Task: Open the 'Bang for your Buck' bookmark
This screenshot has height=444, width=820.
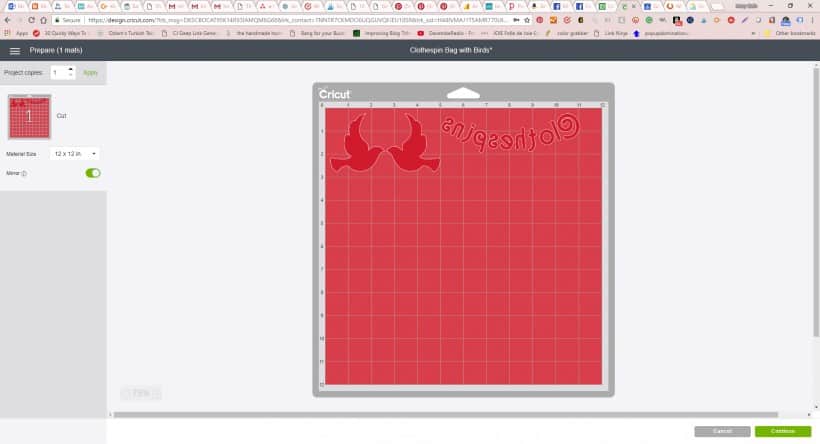Action: (317, 33)
